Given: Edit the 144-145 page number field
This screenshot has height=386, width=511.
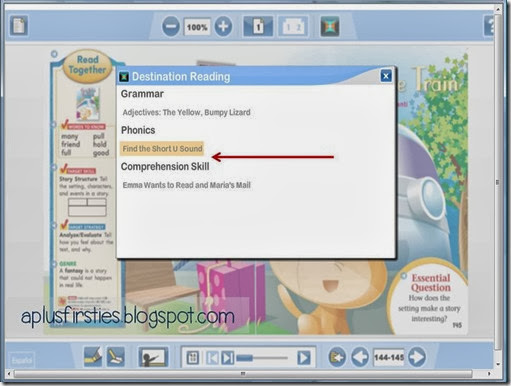Looking at the screenshot, I should [389, 358].
